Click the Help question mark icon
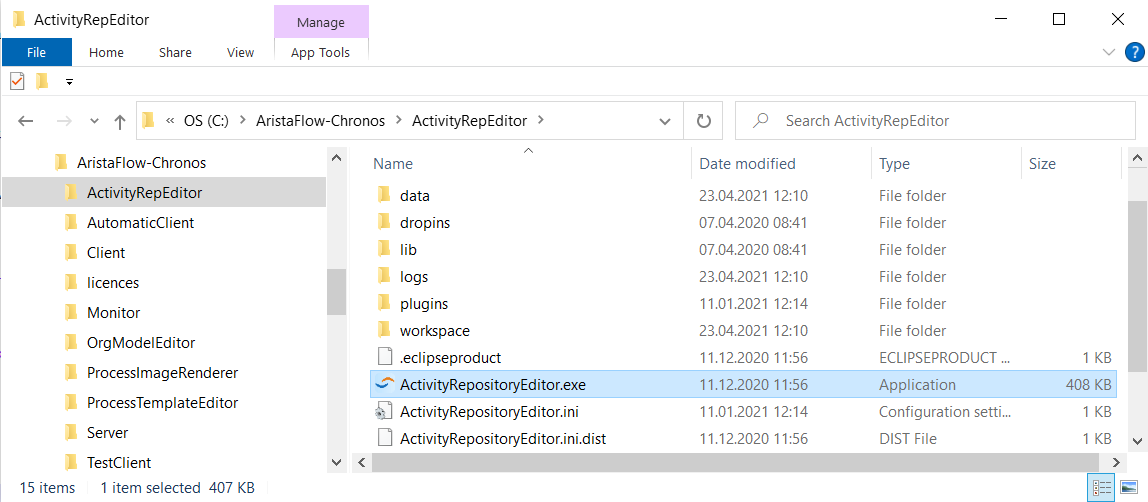This screenshot has width=1148, height=502. [x=1133, y=52]
